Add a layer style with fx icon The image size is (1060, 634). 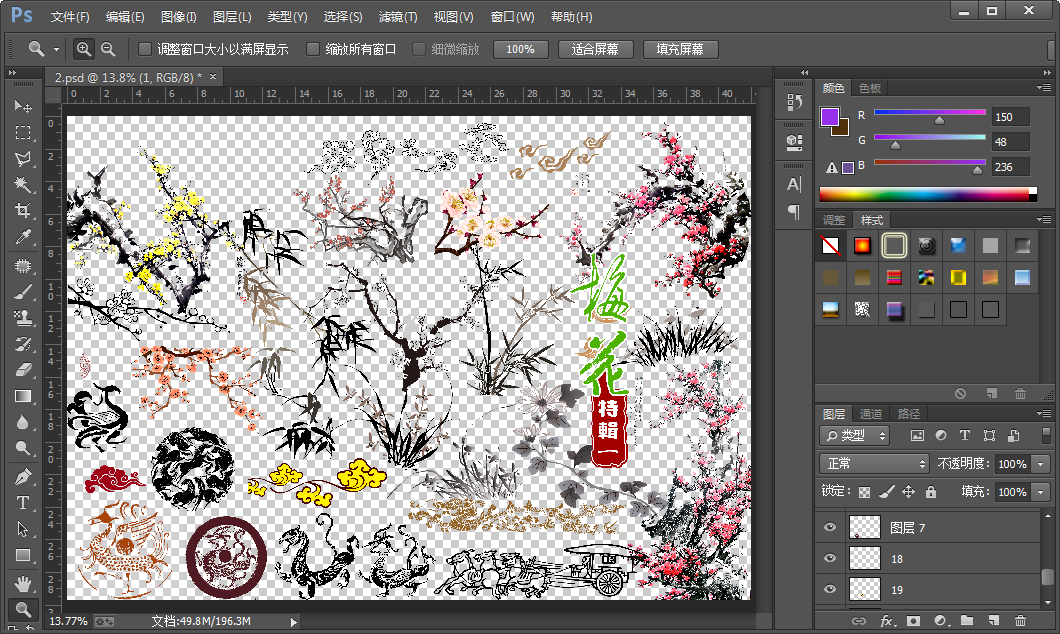(886, 620)
